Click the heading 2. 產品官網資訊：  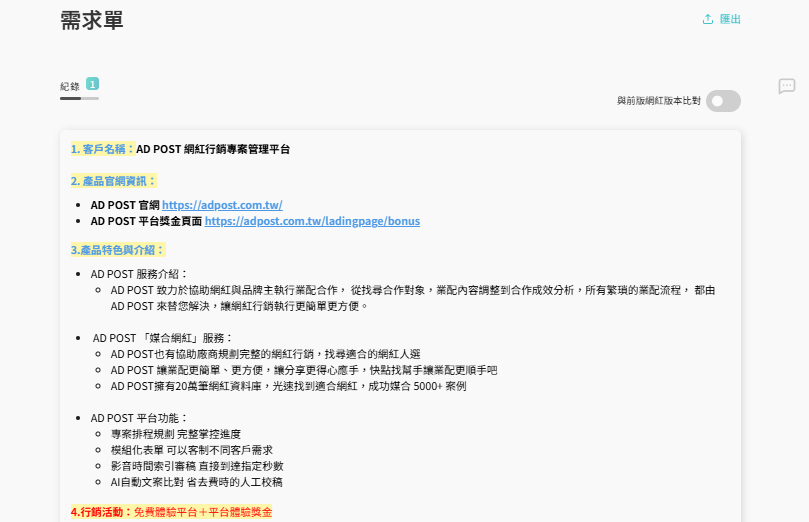[114, 181]
